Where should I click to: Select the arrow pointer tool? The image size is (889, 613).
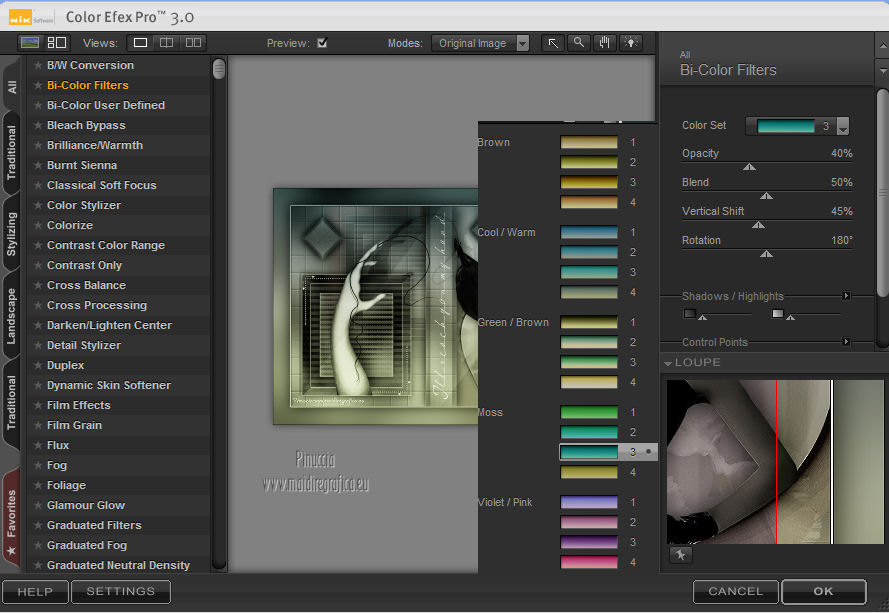tap(553, 43)
